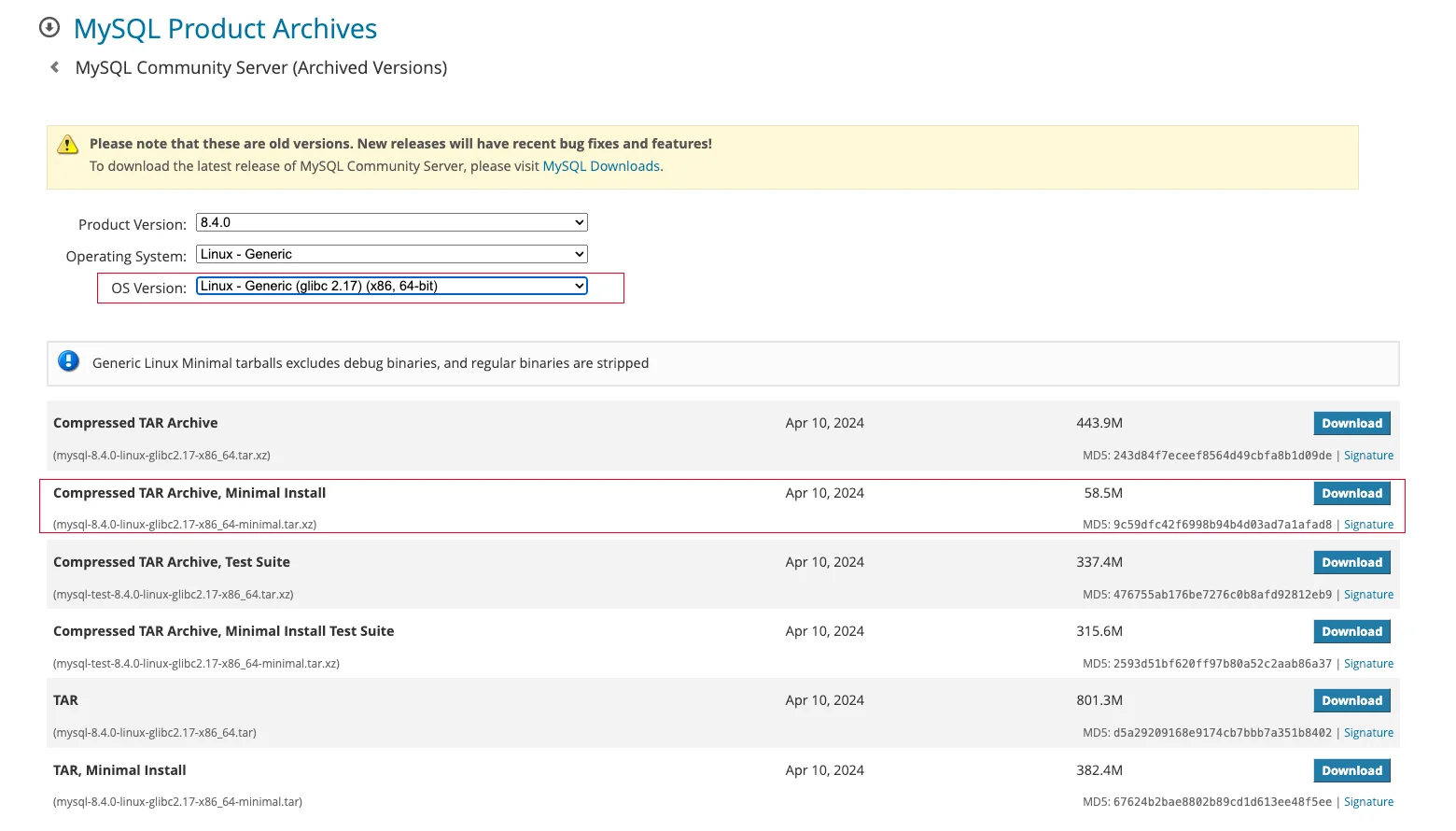View Signature for the 801.3M TAR file
The width and height of the screenshot is (1456, 831).
(x=1368, y=733)
